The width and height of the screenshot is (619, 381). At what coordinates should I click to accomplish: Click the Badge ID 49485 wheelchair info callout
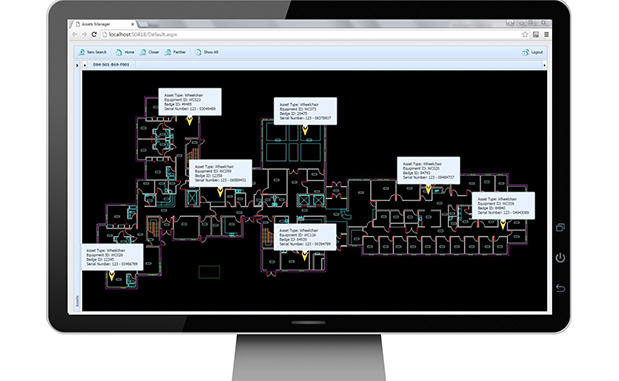pyautogui.click(x=190, y=102)
